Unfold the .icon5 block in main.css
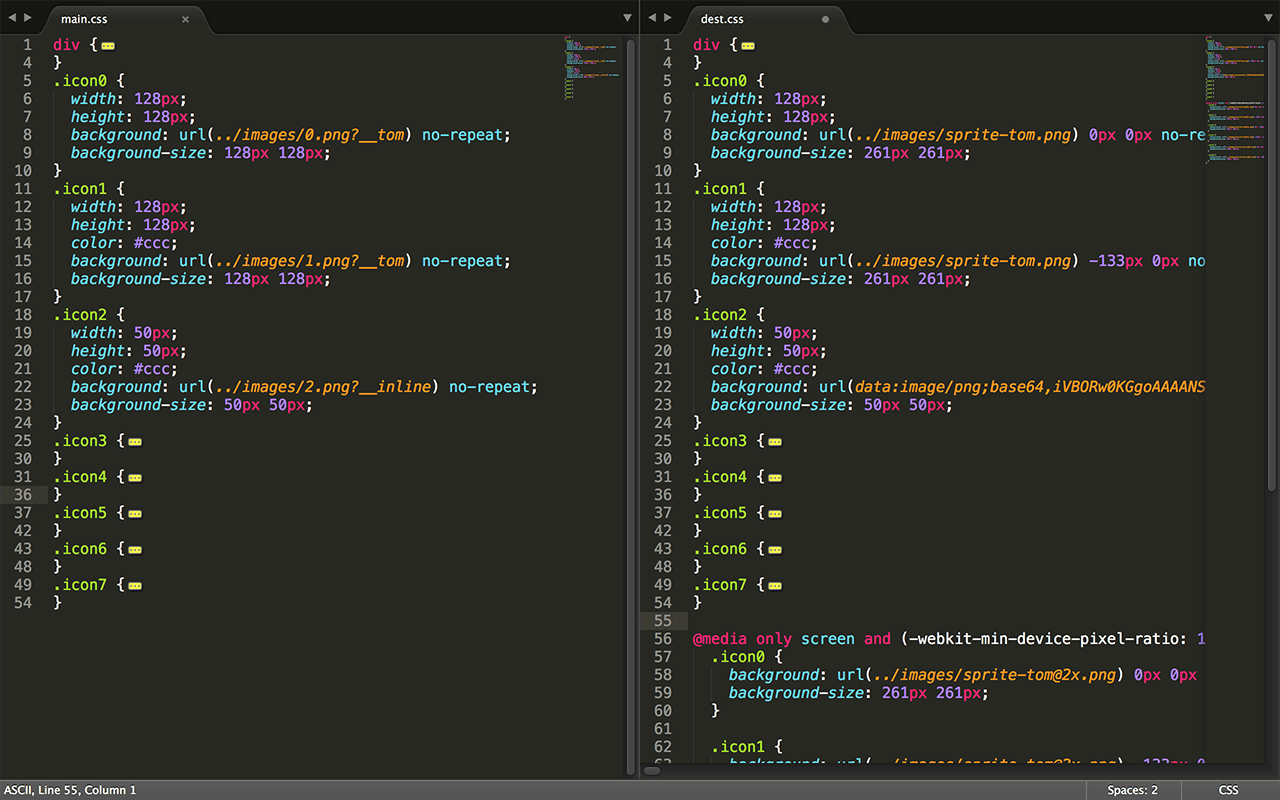The height and width of the screenshot is (800, 1280). (135, 513)
